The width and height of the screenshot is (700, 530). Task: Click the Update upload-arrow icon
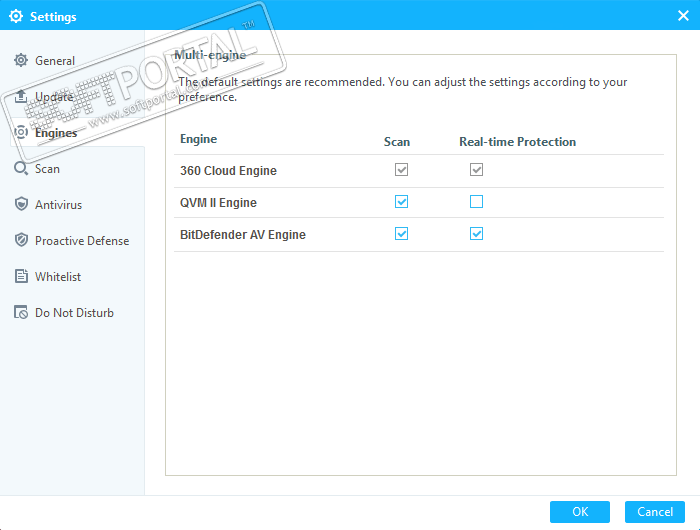(21, 96)
